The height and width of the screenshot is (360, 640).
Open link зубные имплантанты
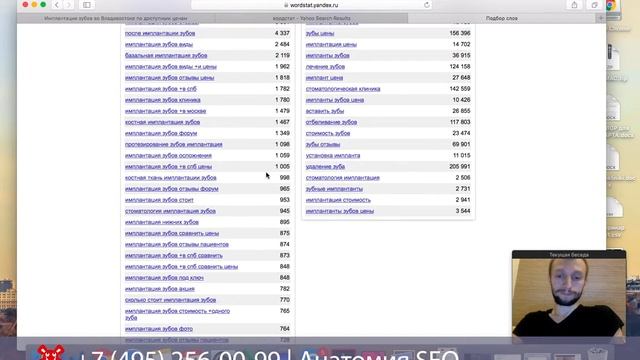pos(334,189)
